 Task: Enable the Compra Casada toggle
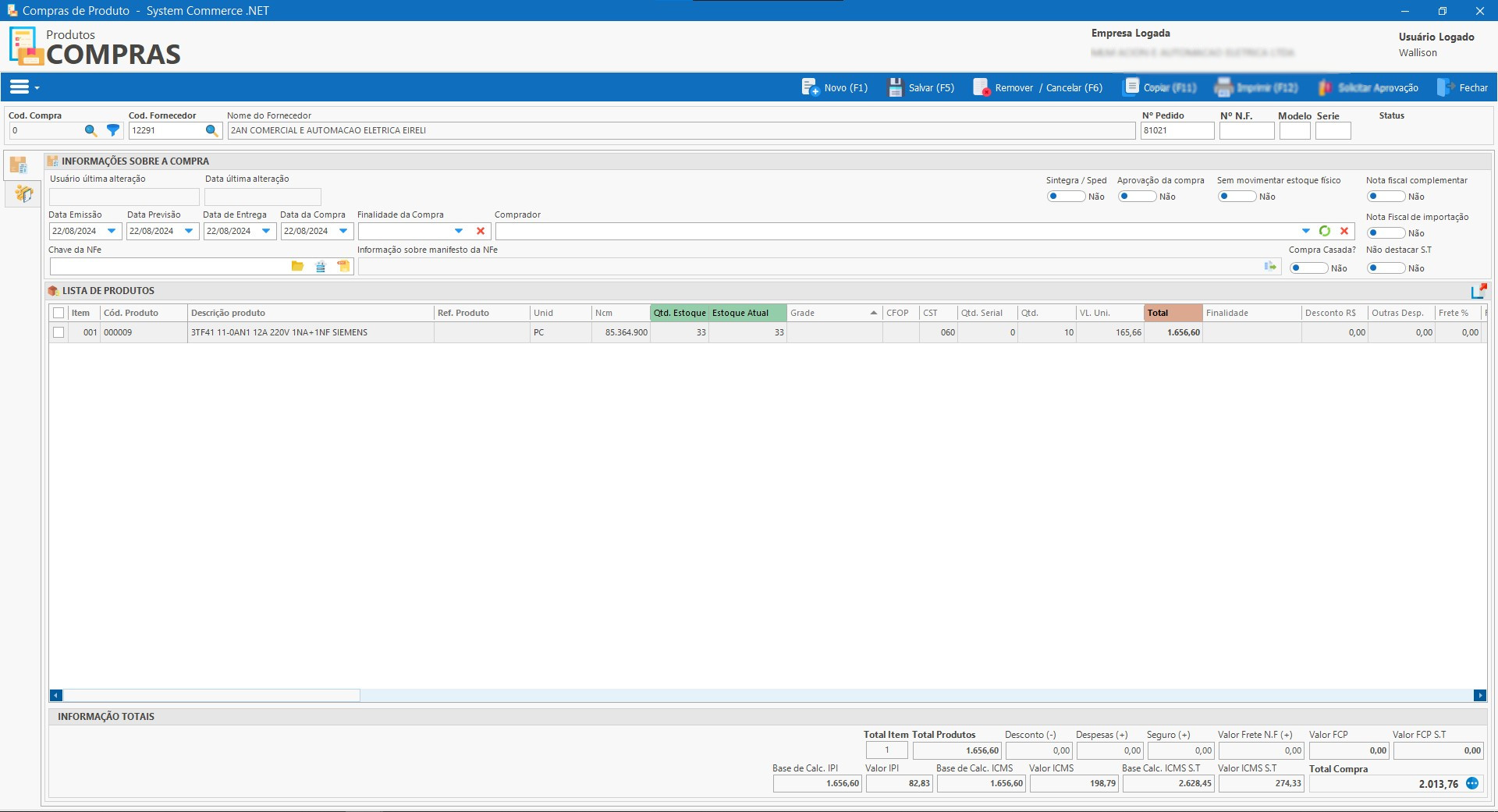point(1308,268)
